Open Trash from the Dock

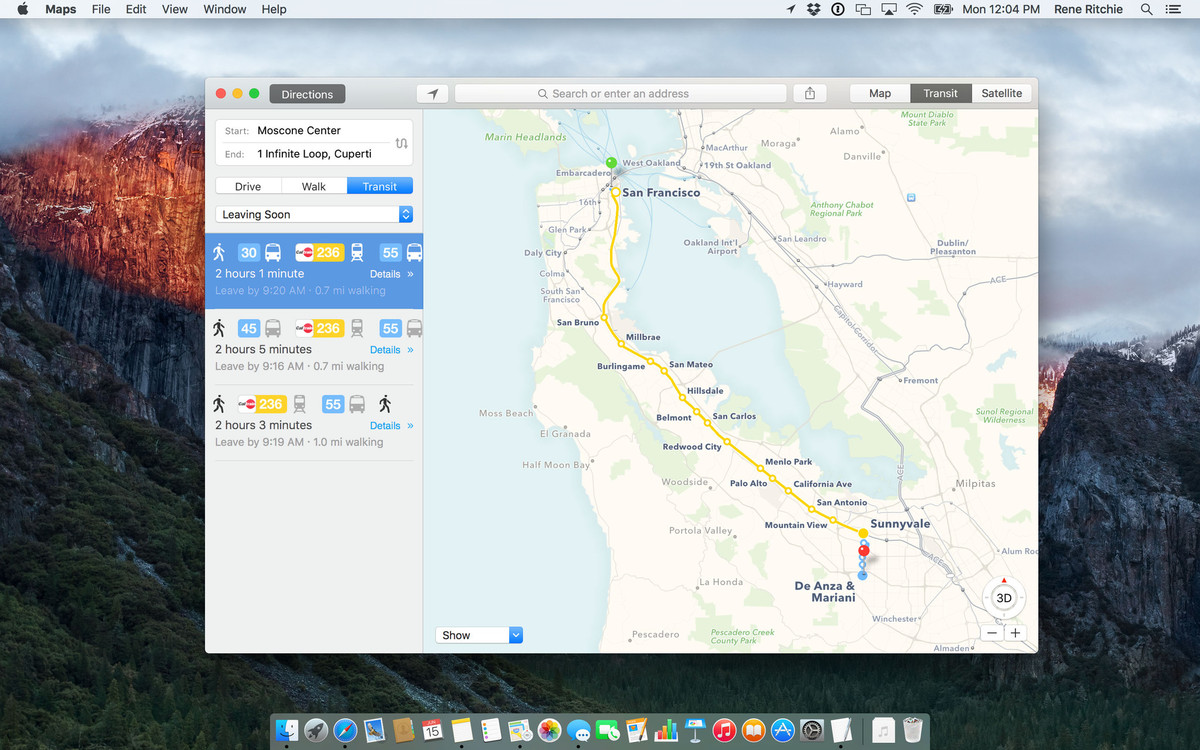(912, 731)
